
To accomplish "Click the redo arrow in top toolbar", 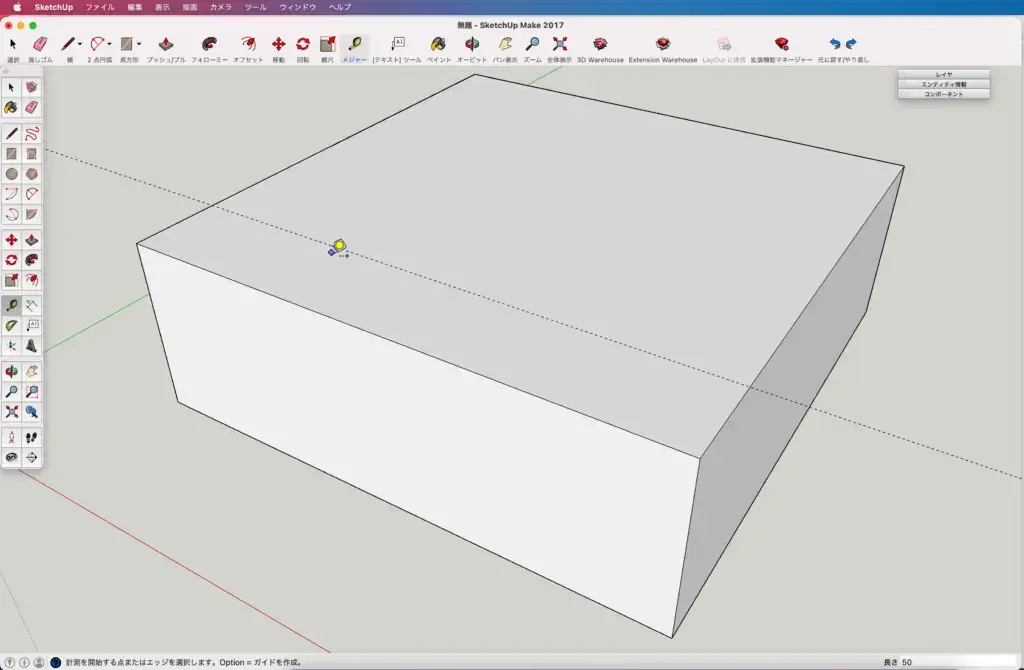I will point(851,44).
